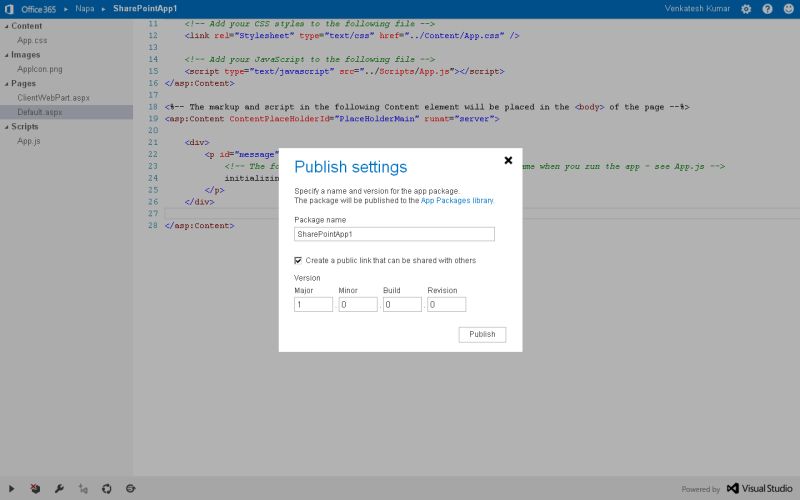Open the help question mark icon
The height and width of the screenshot is (500, 800).
click(x=767, y=9)
